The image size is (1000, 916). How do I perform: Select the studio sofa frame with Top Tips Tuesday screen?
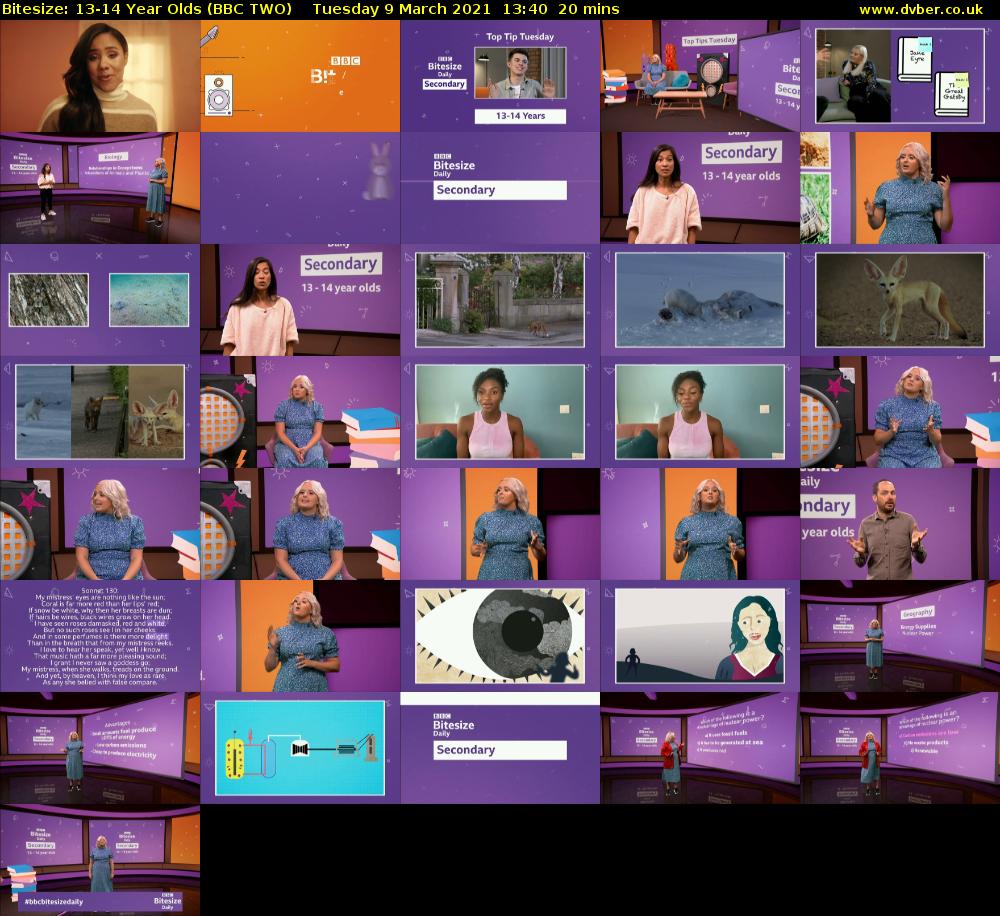pyautogui.click(x=700, y=76)
